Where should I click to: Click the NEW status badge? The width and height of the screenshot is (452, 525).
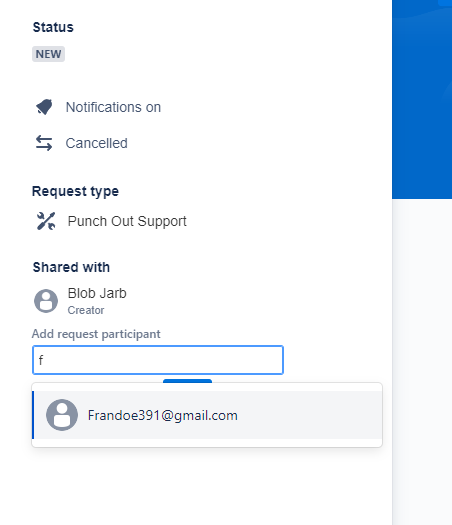(x=48, y=54)
